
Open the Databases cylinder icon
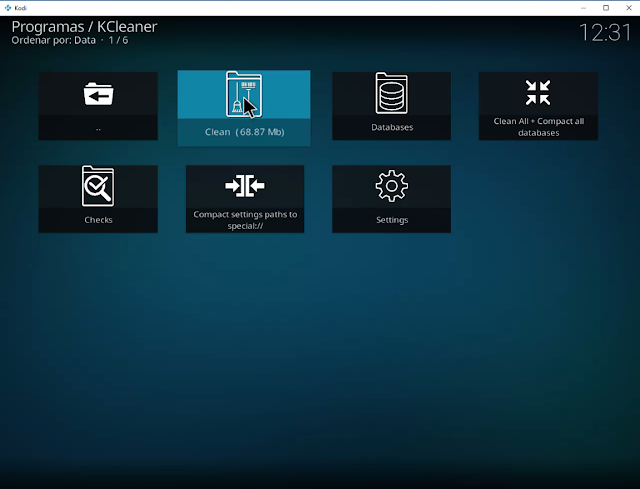pyautogui.click(x=391, y=93)
